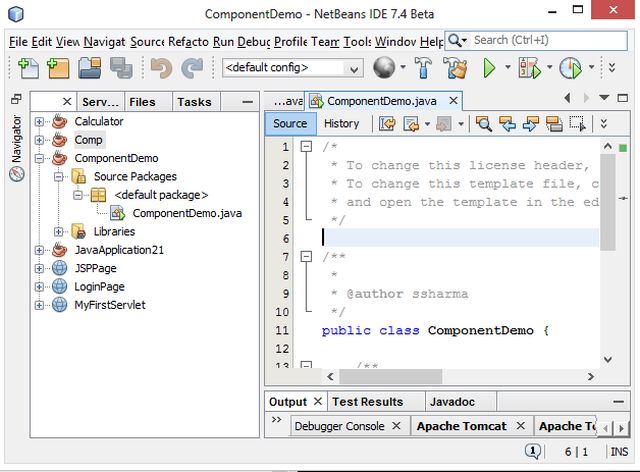
Task: Click the Undo arrow icon
Action: click(161, 68)
